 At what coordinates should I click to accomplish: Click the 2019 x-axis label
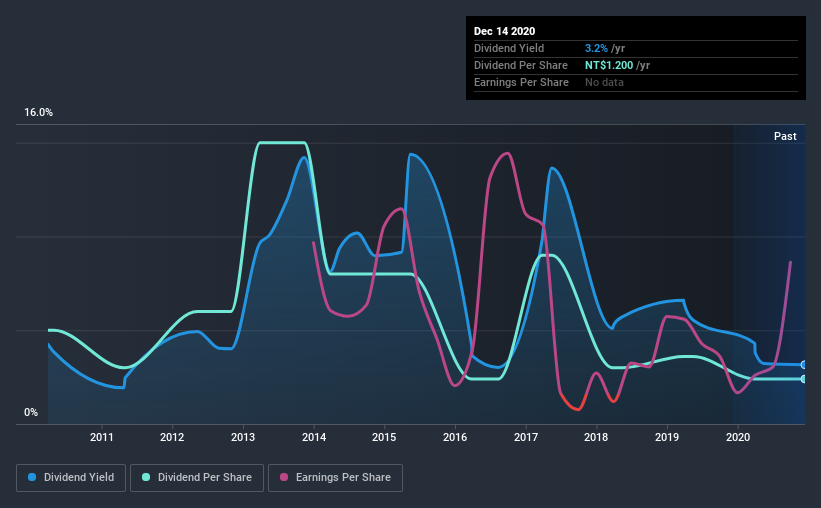point(667,437)
